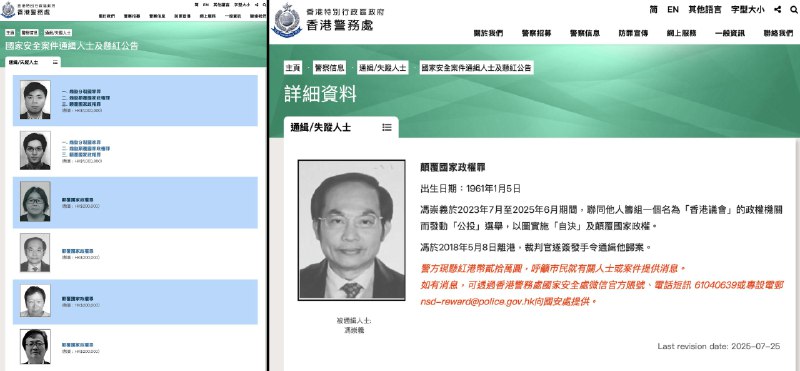Open the 一般資訊 menu on right page
This screenshot has width=800, height=371.
click(x=730, y=33)
